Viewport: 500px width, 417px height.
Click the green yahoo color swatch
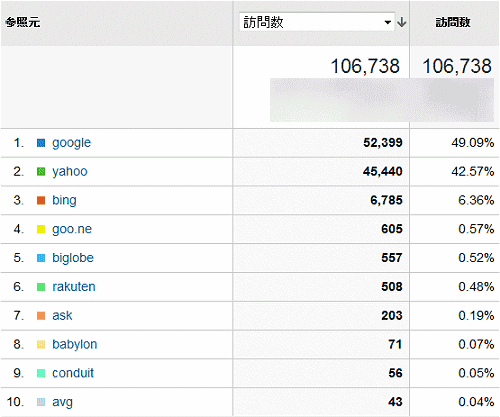(x=41, y=172)
